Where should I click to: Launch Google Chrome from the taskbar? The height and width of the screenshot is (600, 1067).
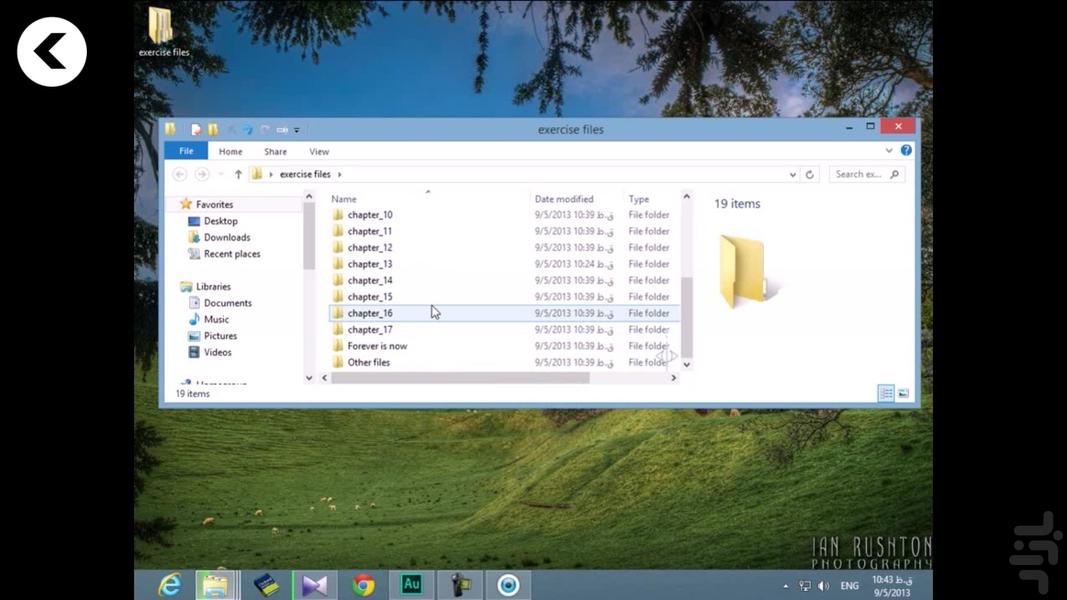363,585
